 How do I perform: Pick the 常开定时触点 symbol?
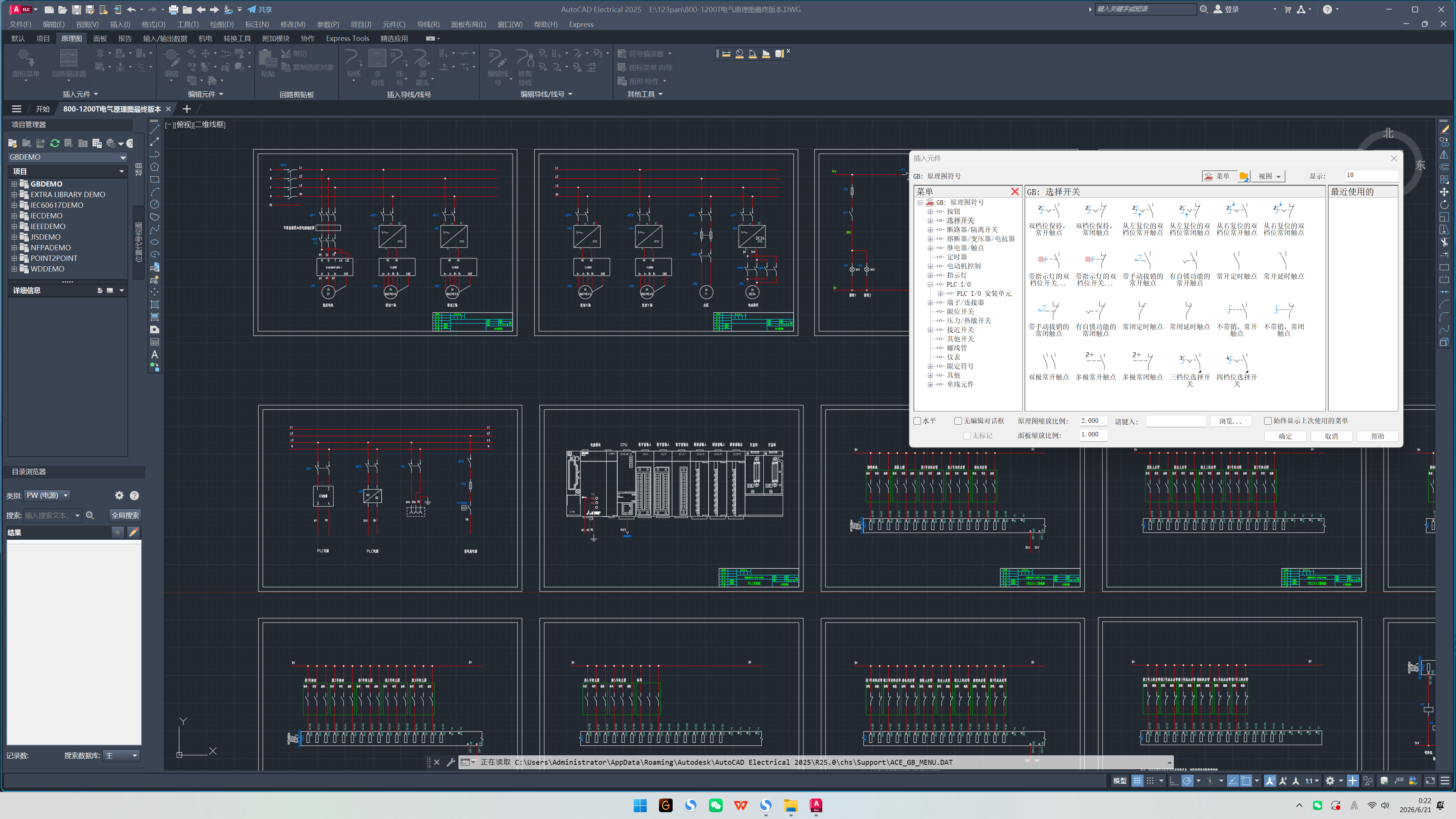[1236, 266]
